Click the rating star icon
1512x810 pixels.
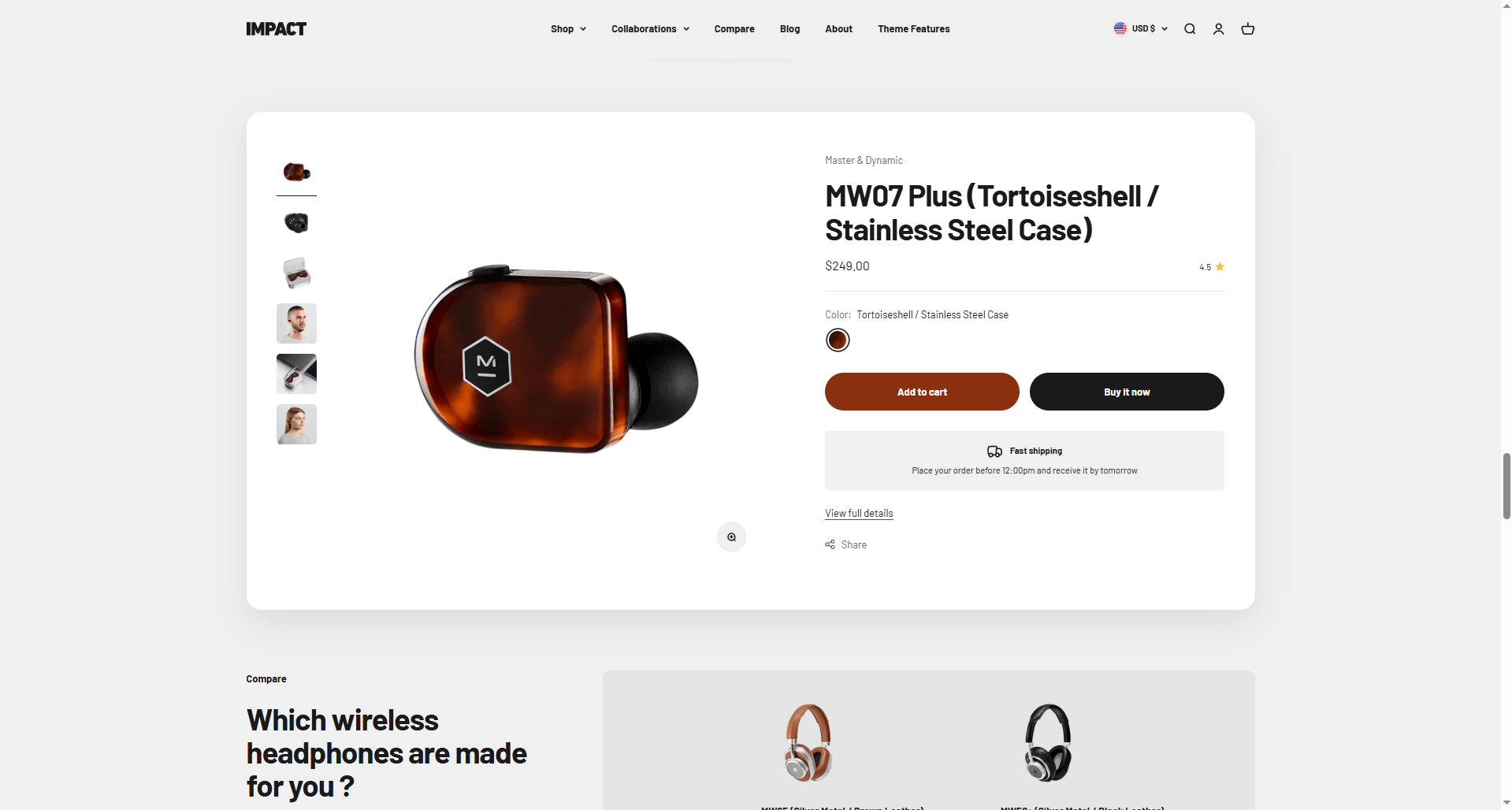point(1220,267)
